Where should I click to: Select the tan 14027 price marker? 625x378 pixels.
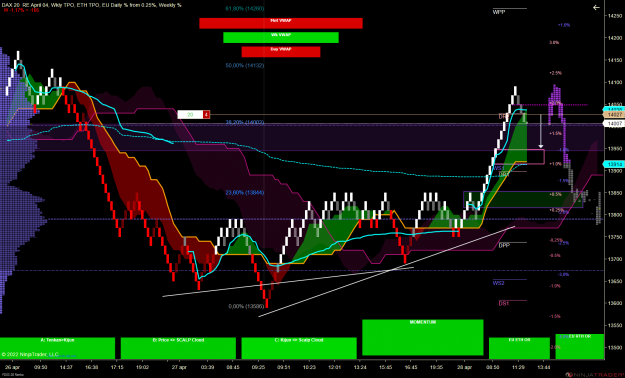coord(614,114)
